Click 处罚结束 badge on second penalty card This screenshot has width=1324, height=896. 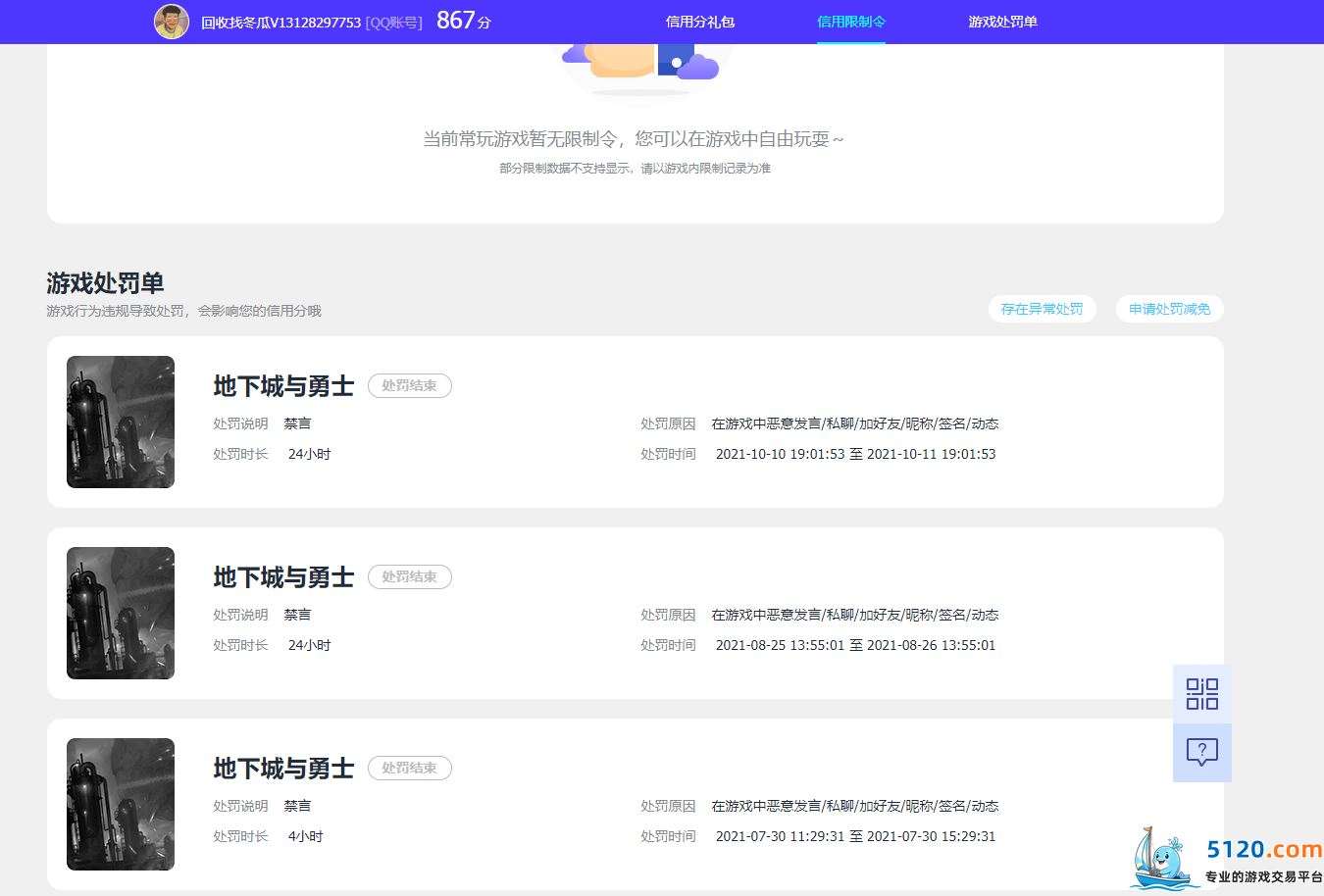410,577
